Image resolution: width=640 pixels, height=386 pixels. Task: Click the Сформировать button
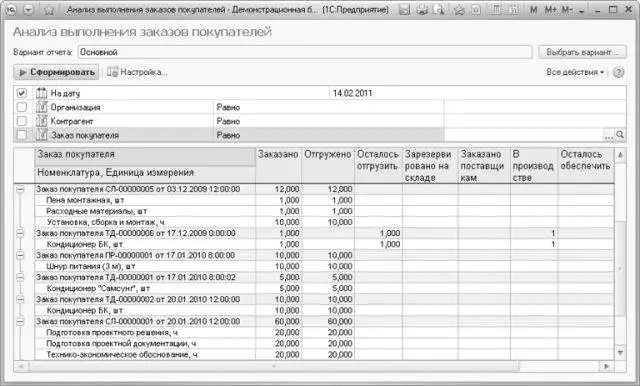pos(56,72)
